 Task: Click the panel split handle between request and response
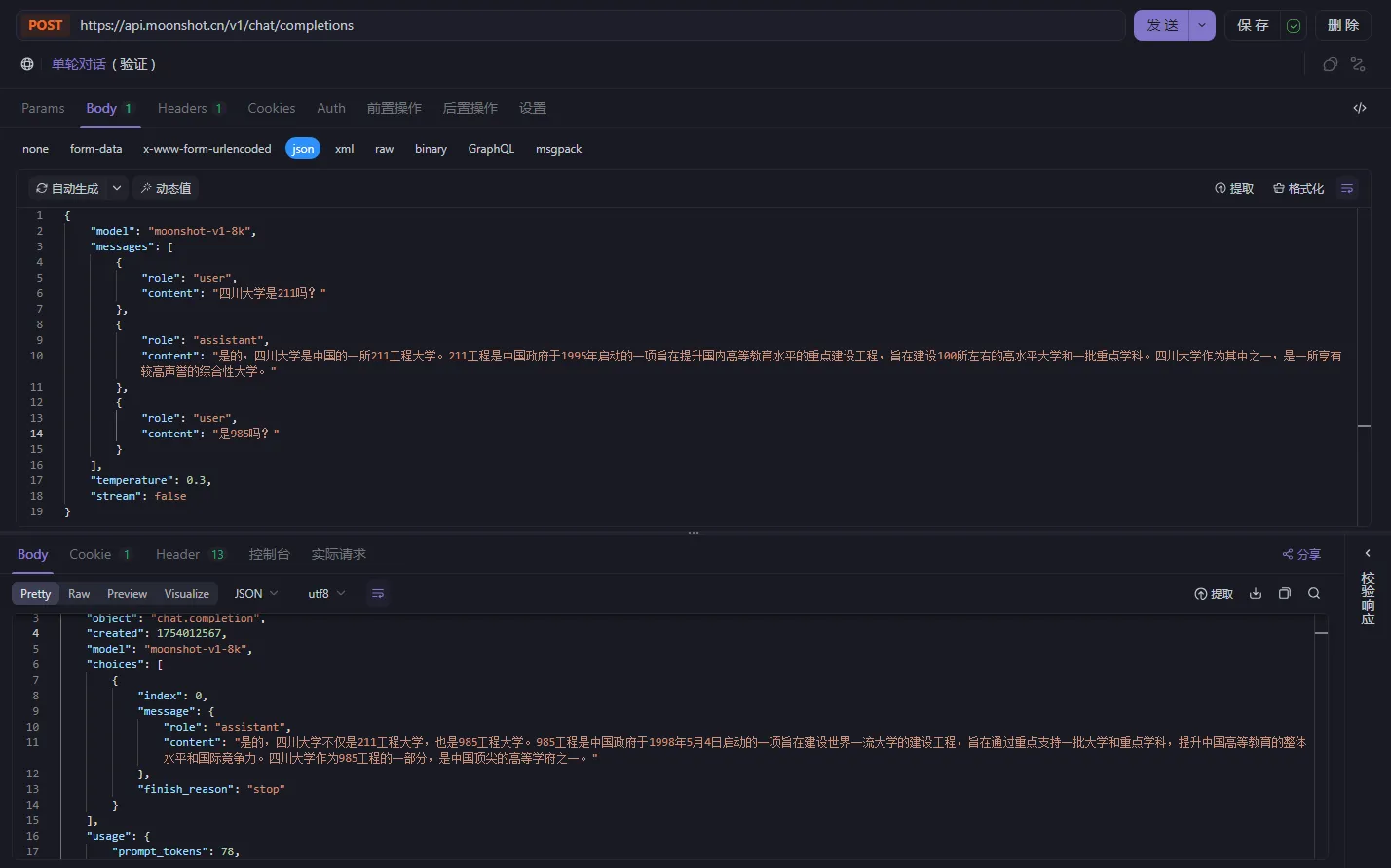(x=694, y=533)
